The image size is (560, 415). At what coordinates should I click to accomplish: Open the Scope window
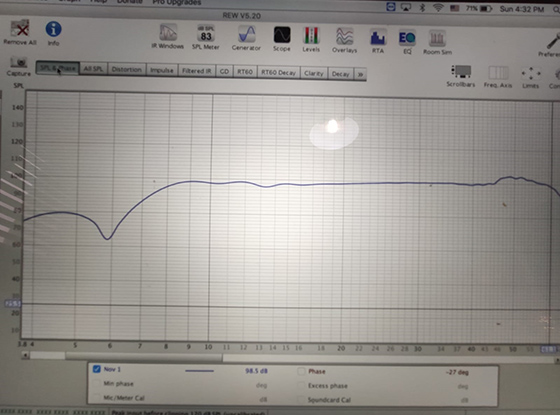[x=282, y=39]
